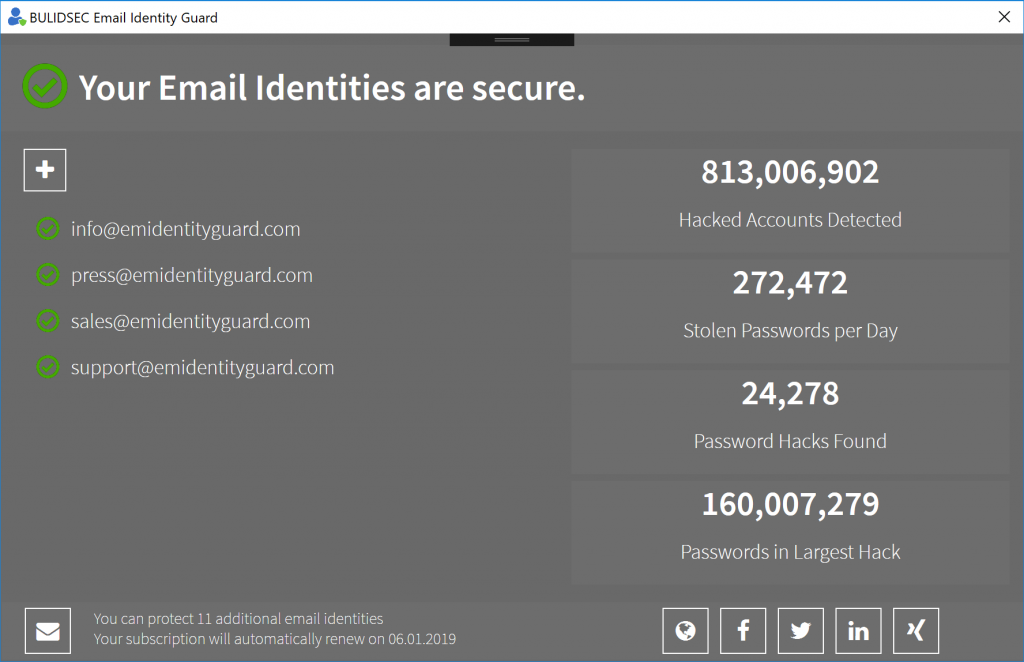Click the Passwords in Largest Hack panel

pos(790,533)
